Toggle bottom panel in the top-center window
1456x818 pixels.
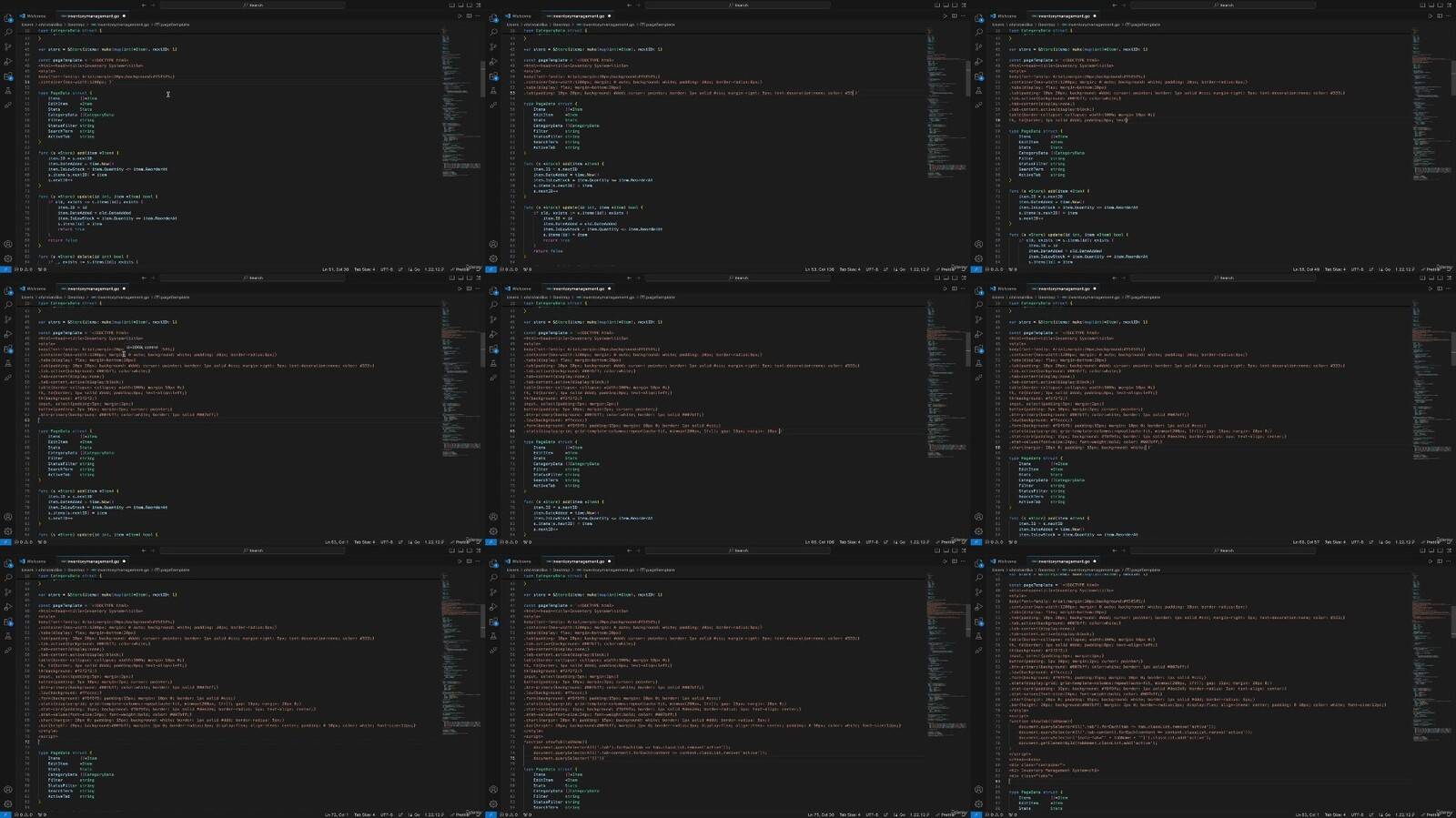tap(945, 5)
